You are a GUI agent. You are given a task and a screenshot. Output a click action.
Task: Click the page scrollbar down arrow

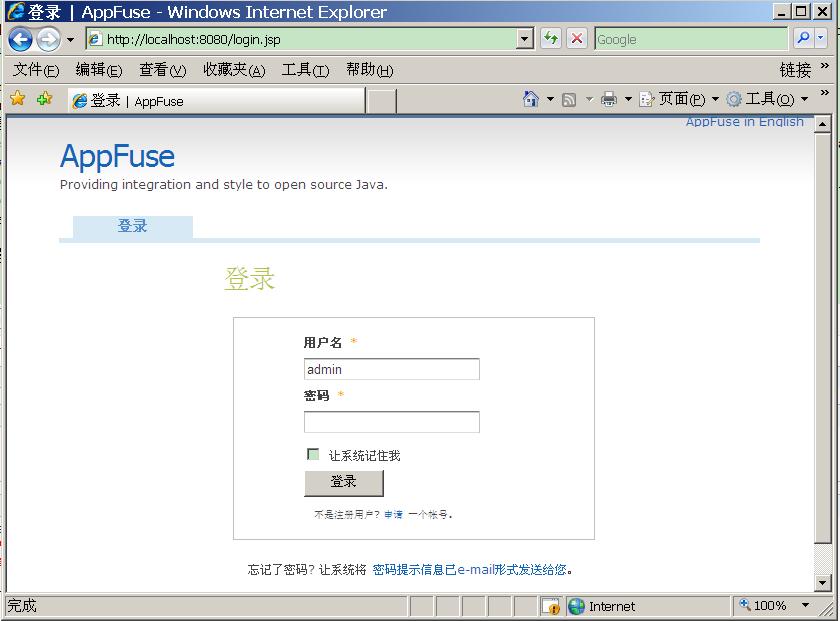(x=822, y=582)
